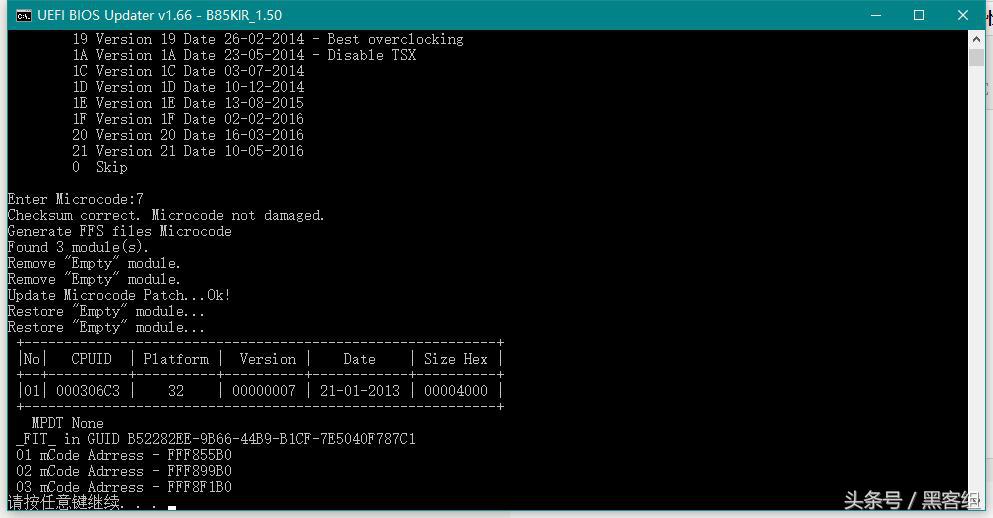Click the '02 mCode Adrress - FFF899B0' line
993x518 pixels.
[x=124, y=471]
